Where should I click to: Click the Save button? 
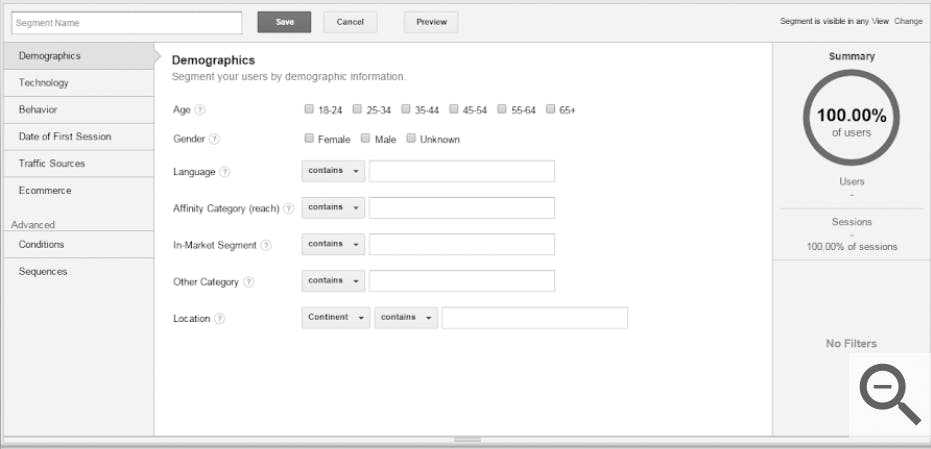click(284, 22)
